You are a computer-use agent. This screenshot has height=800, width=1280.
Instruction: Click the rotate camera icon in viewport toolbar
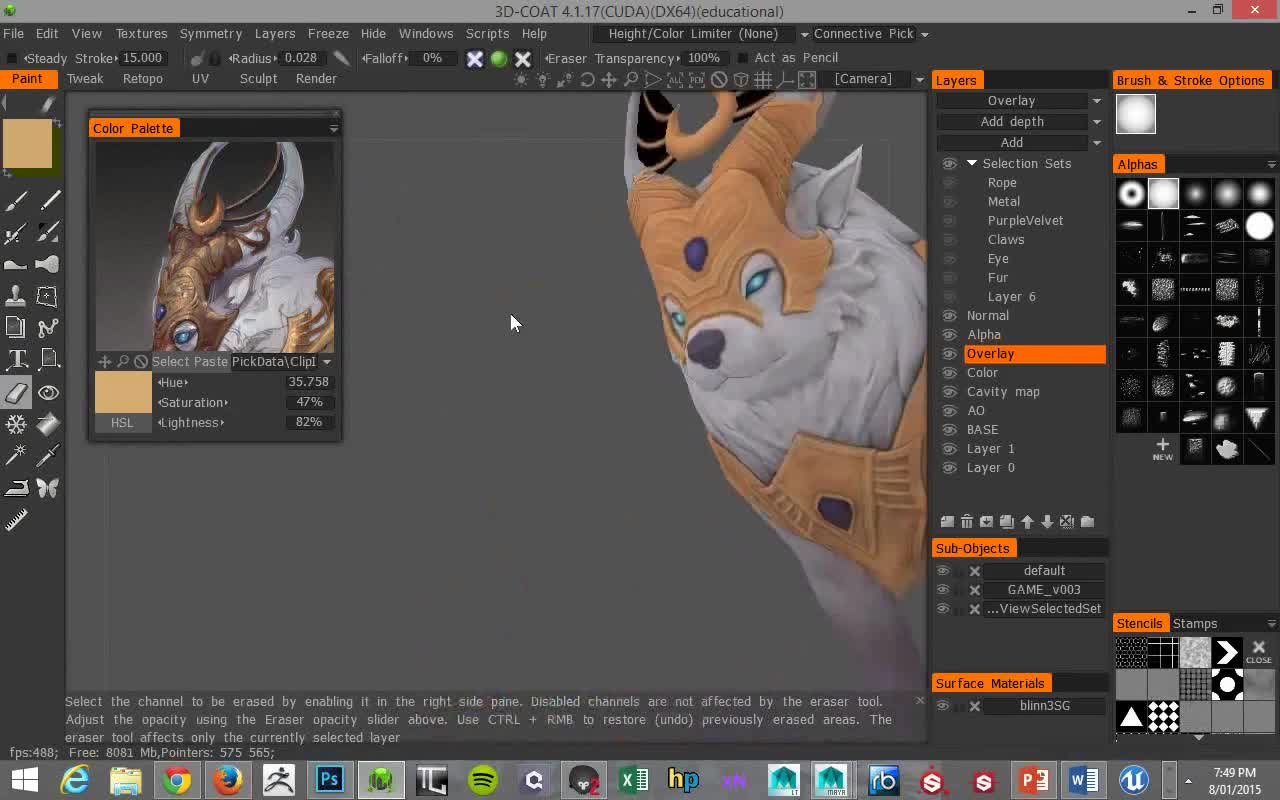click(587, 79)
